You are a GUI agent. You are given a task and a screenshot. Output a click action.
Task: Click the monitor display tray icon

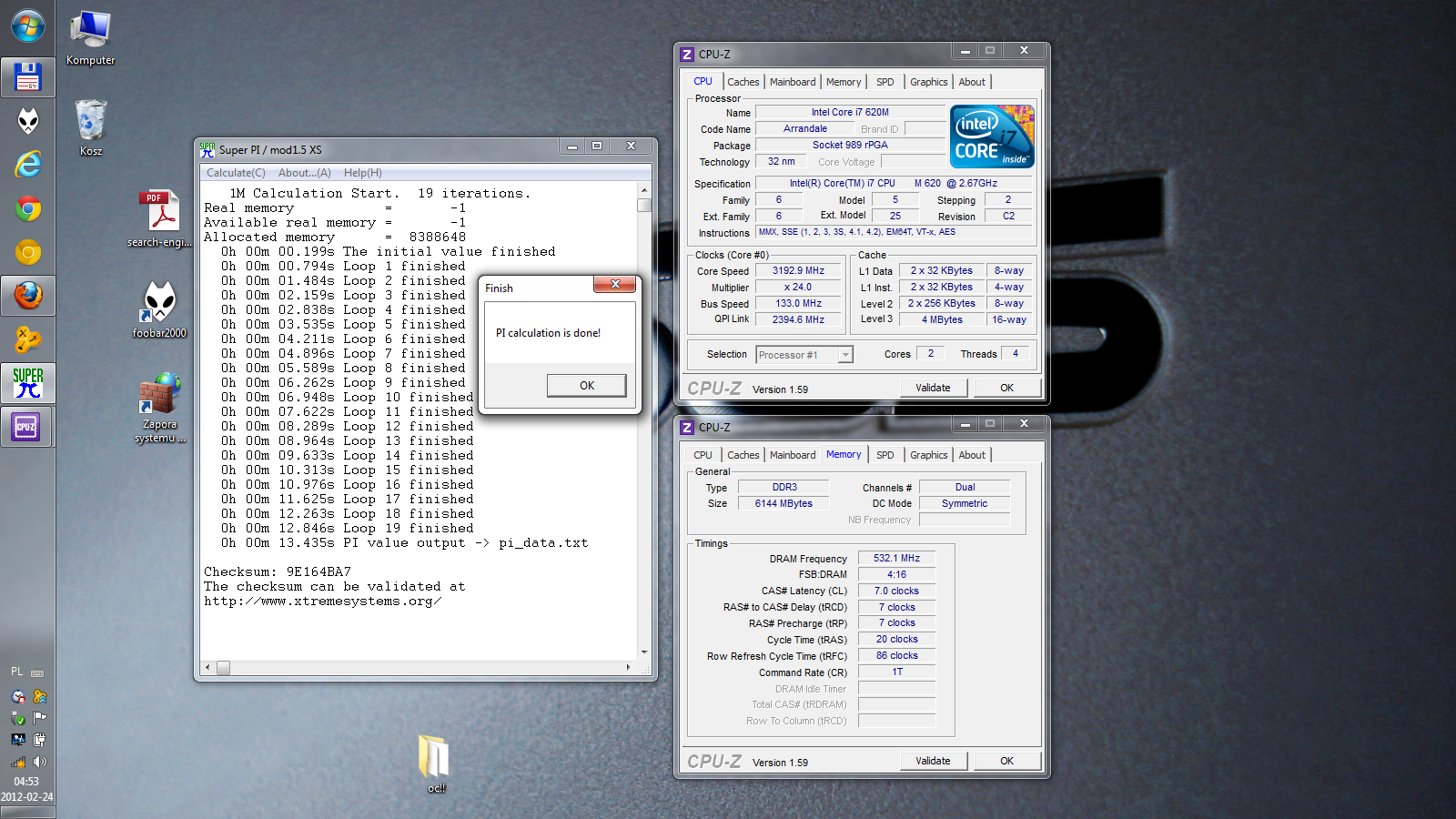18,740
